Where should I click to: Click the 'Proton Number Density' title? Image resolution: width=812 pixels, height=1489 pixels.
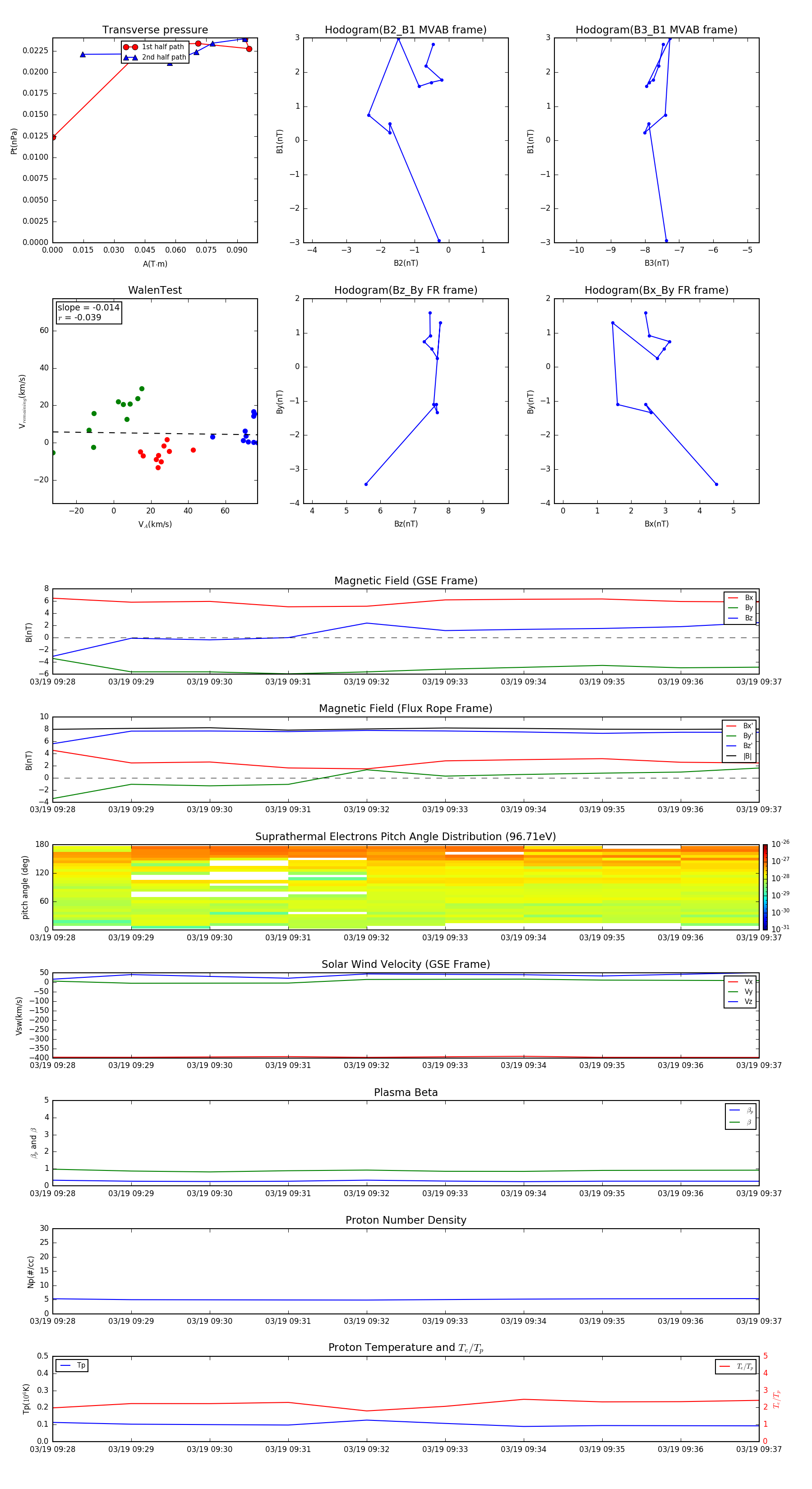click(406, 1220)
